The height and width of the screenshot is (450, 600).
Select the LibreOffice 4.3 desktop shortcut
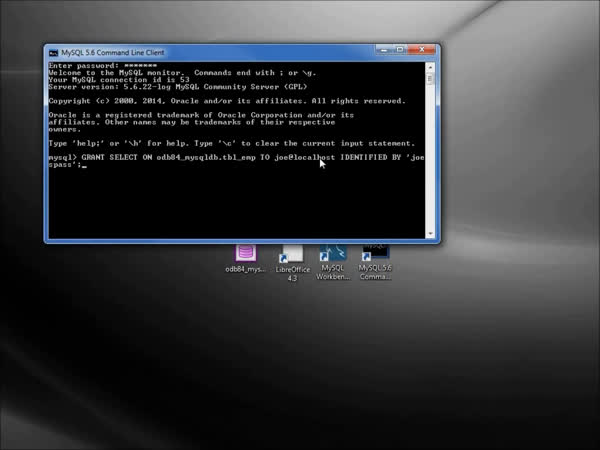click(x=293, y=263)
